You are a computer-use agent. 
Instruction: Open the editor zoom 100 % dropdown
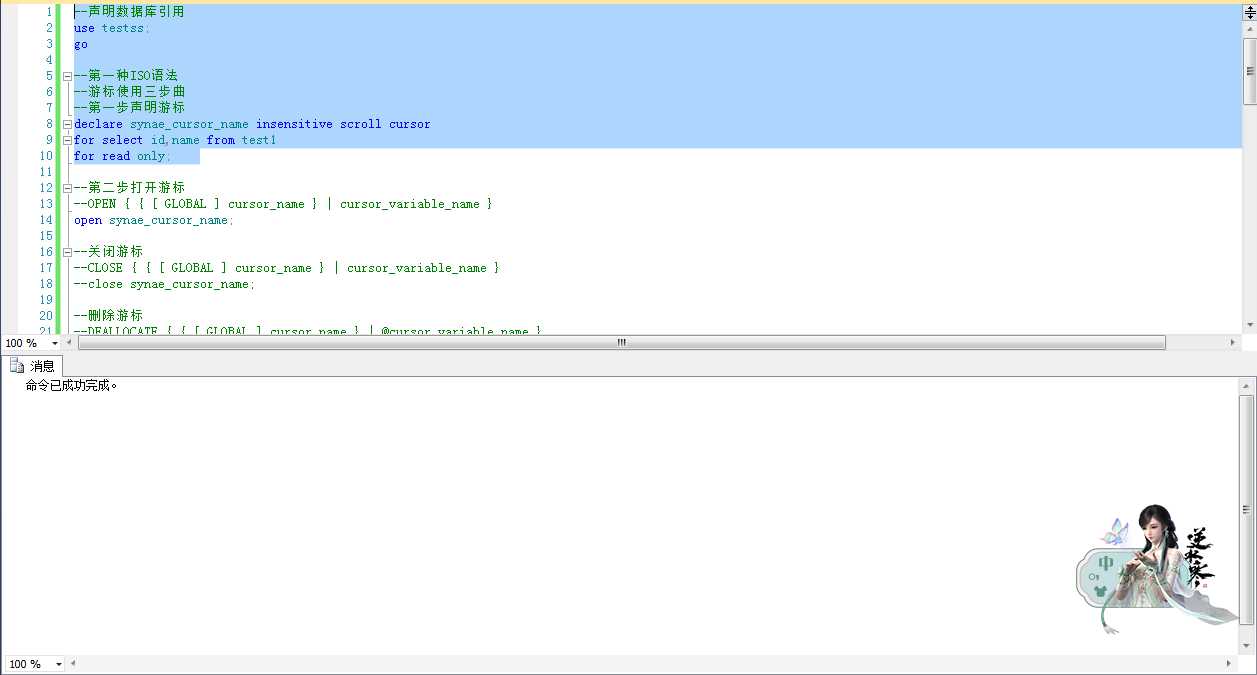54,343
